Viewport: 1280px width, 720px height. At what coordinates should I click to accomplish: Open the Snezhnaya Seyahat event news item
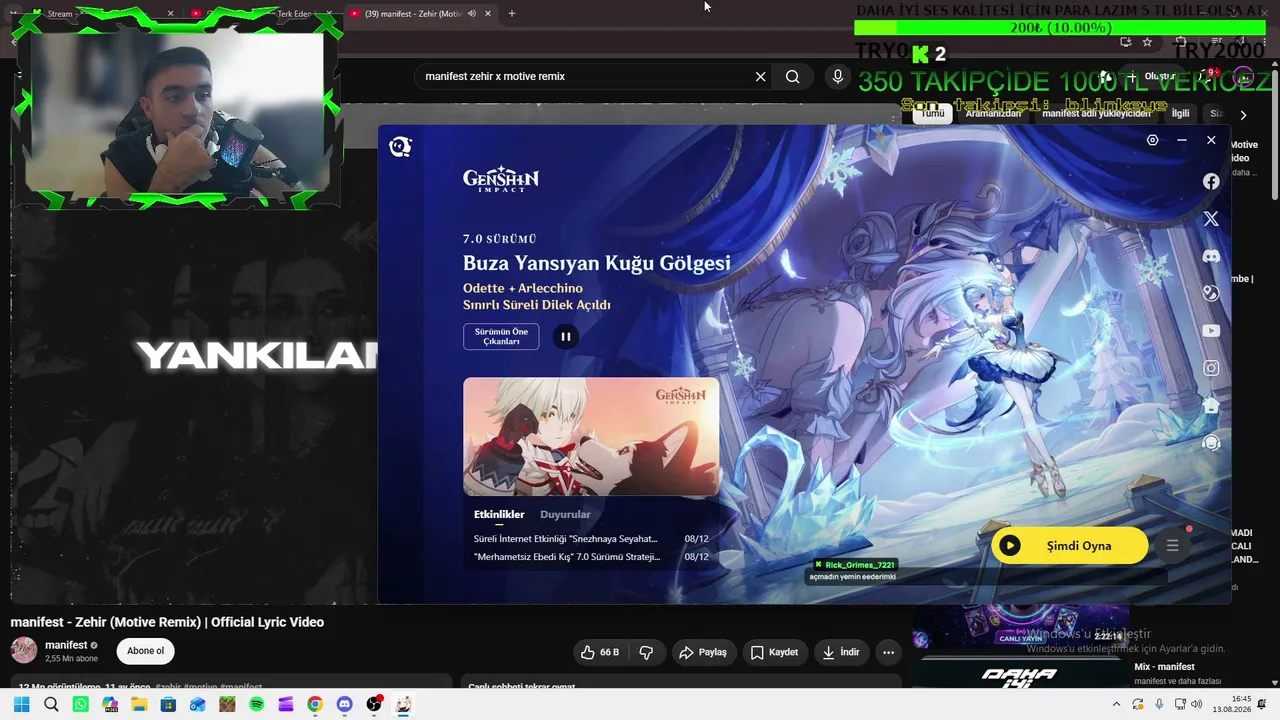591,539
